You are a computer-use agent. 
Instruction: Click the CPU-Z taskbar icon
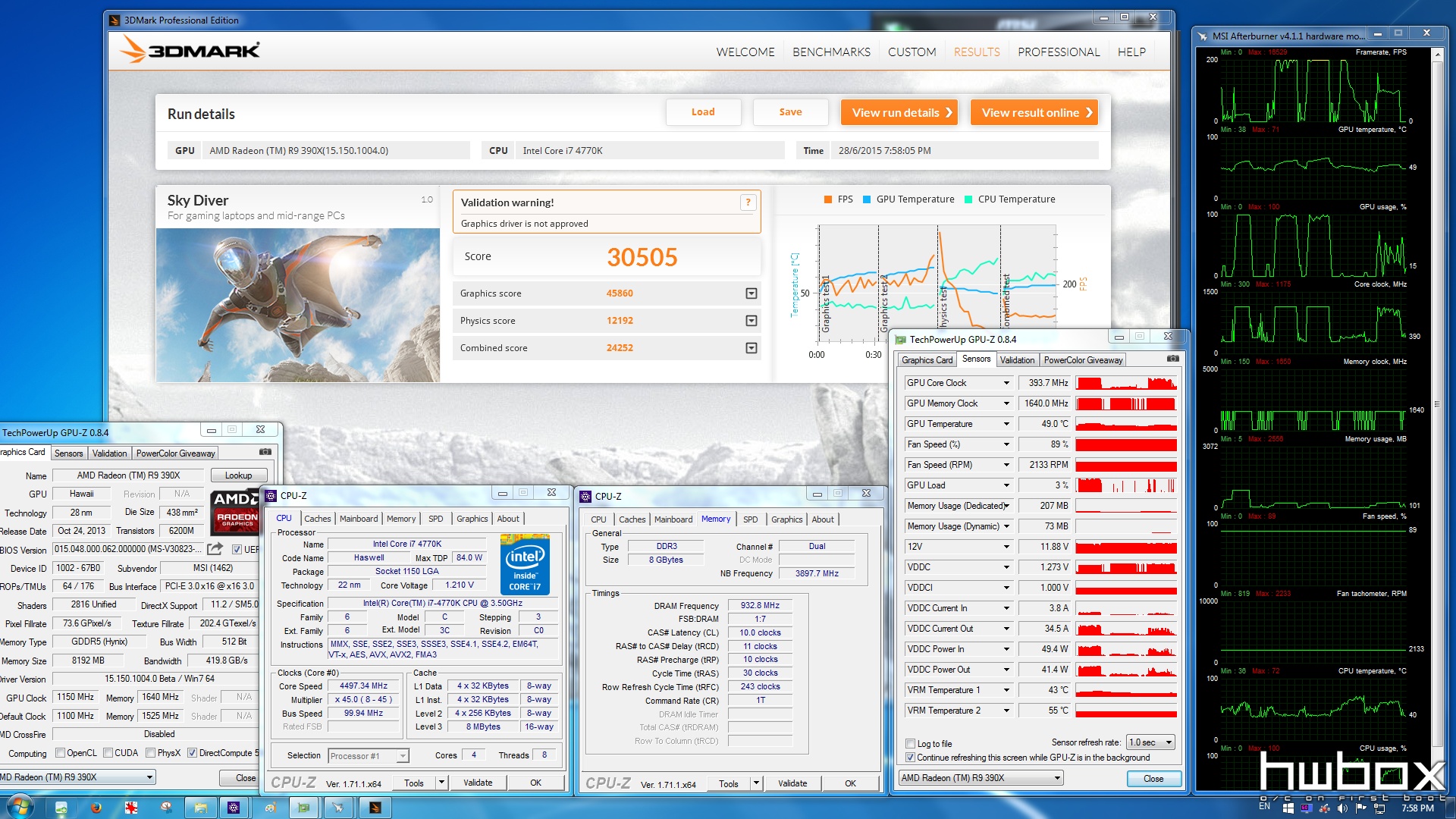234,808
